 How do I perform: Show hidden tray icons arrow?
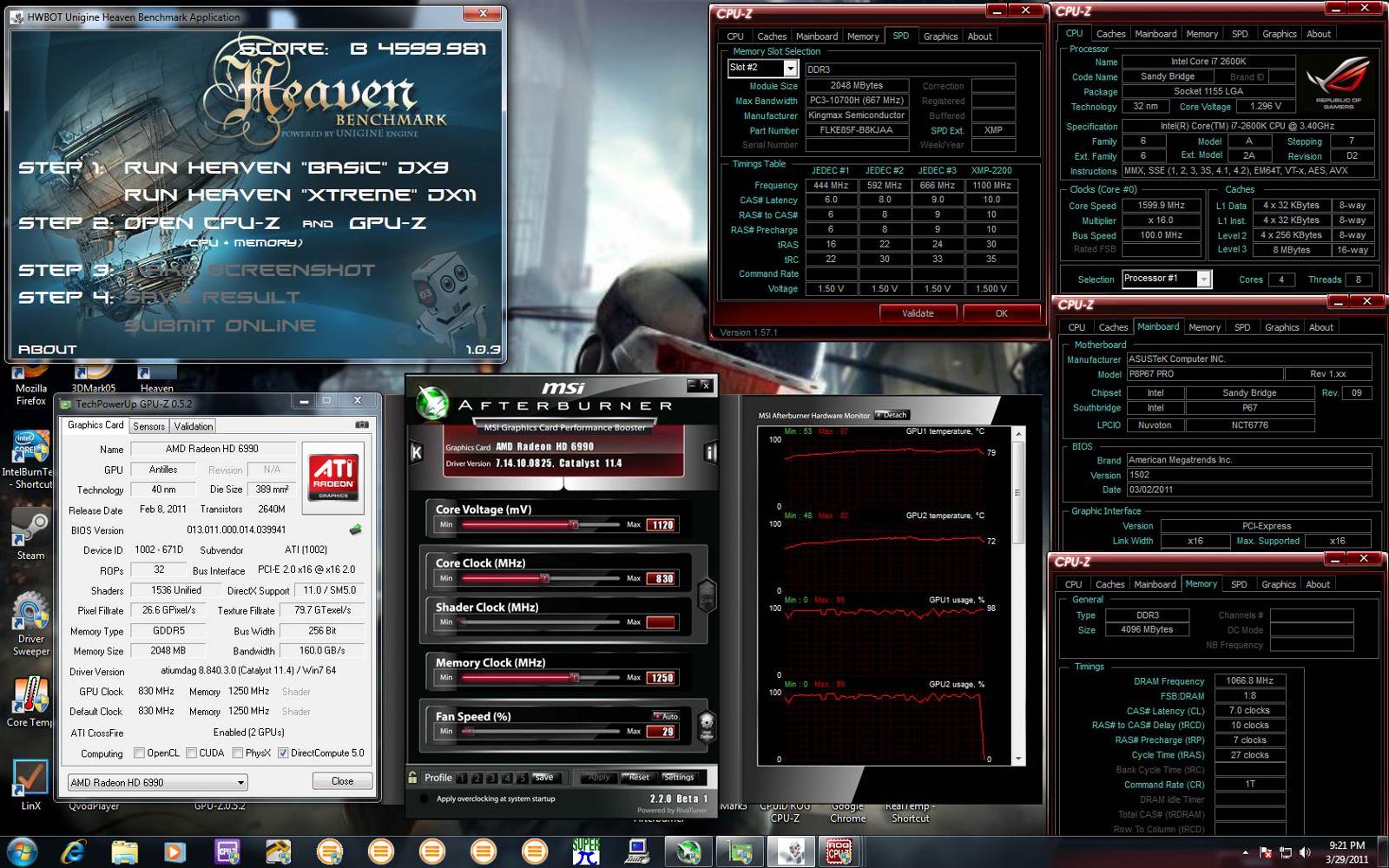click(1246, 852)
